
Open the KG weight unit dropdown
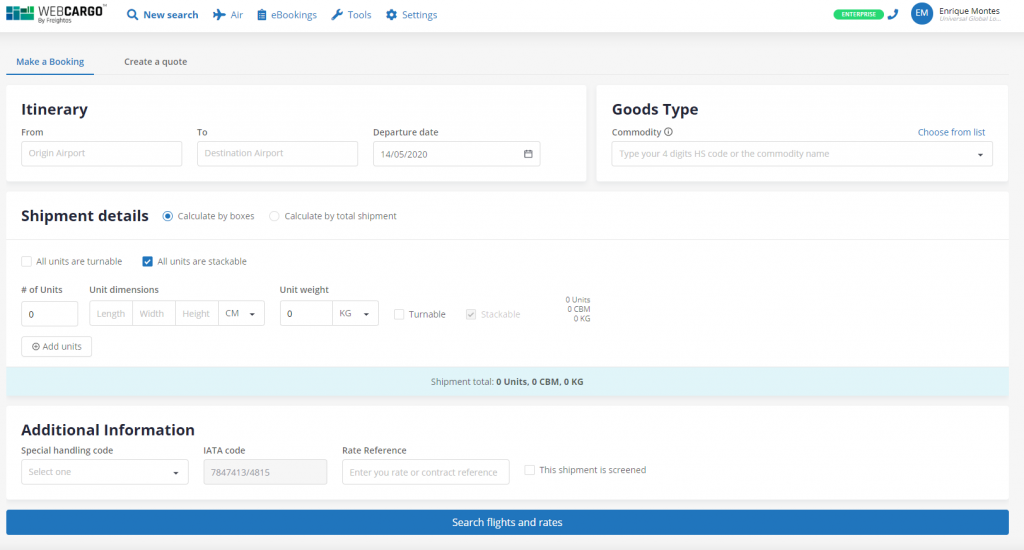pos(356,314)
